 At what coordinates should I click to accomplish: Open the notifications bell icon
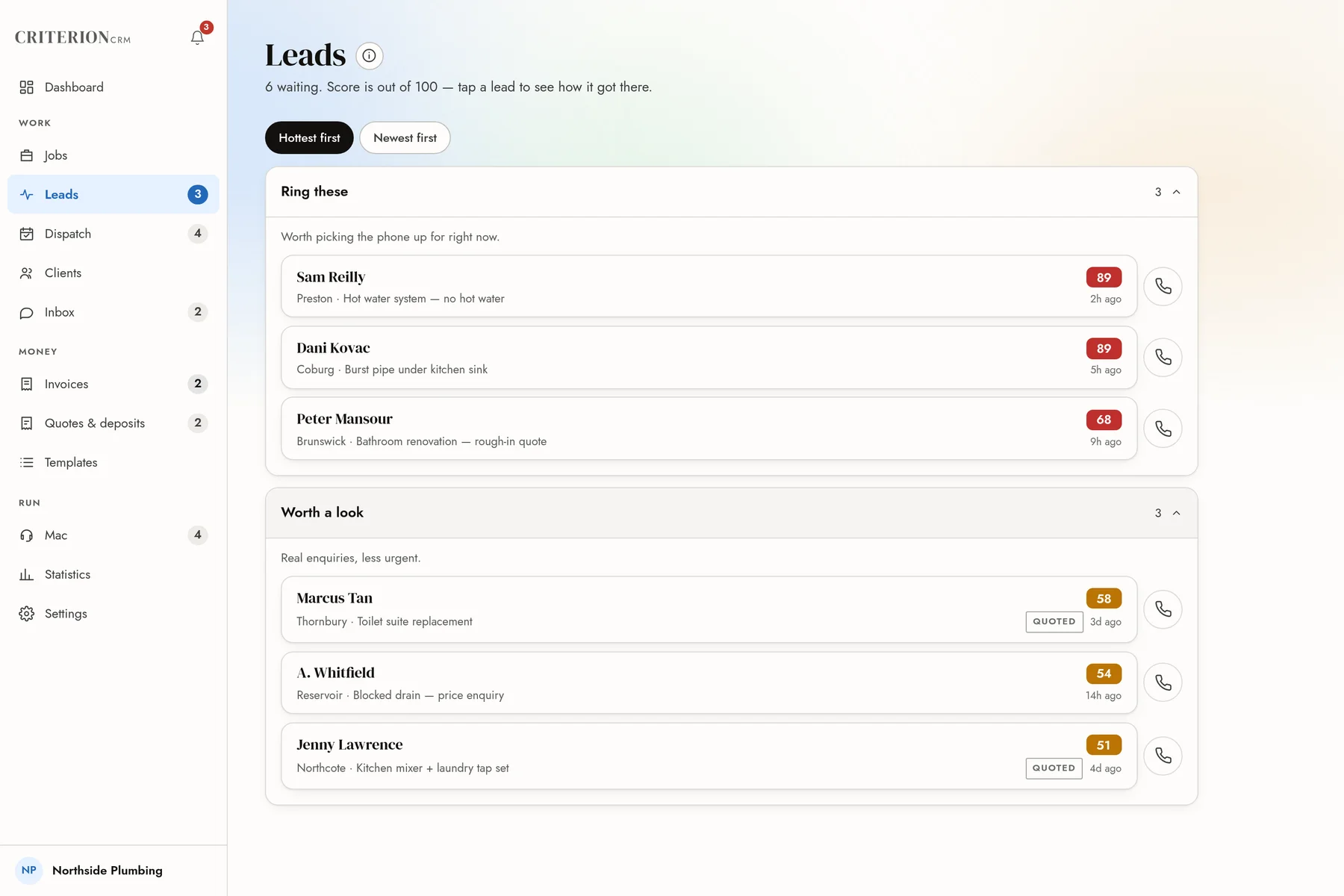click(x=197, y=37)
